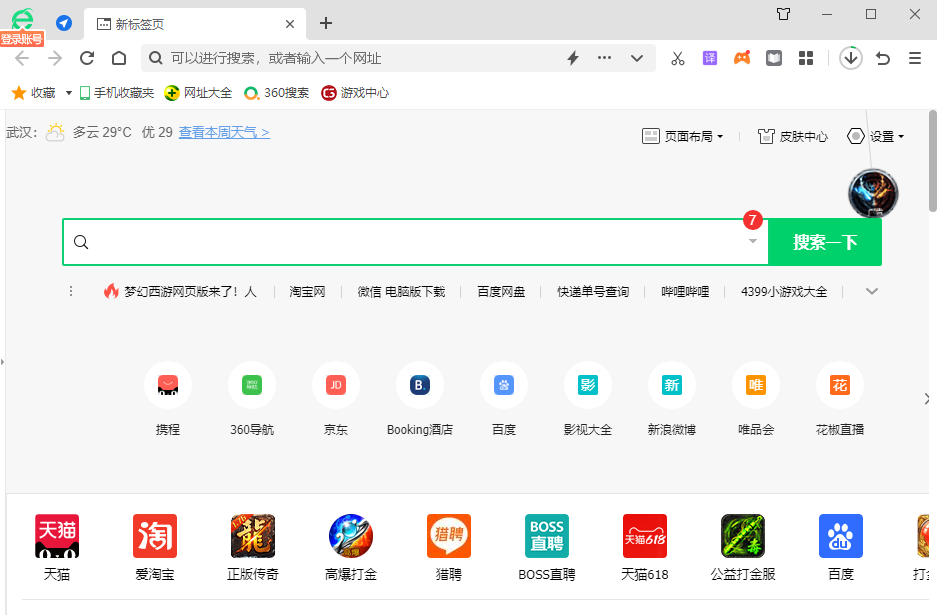This screenshot has height=615, width=937.
Task: Open the 百度网盘 link
Action: tap(501, 291)
